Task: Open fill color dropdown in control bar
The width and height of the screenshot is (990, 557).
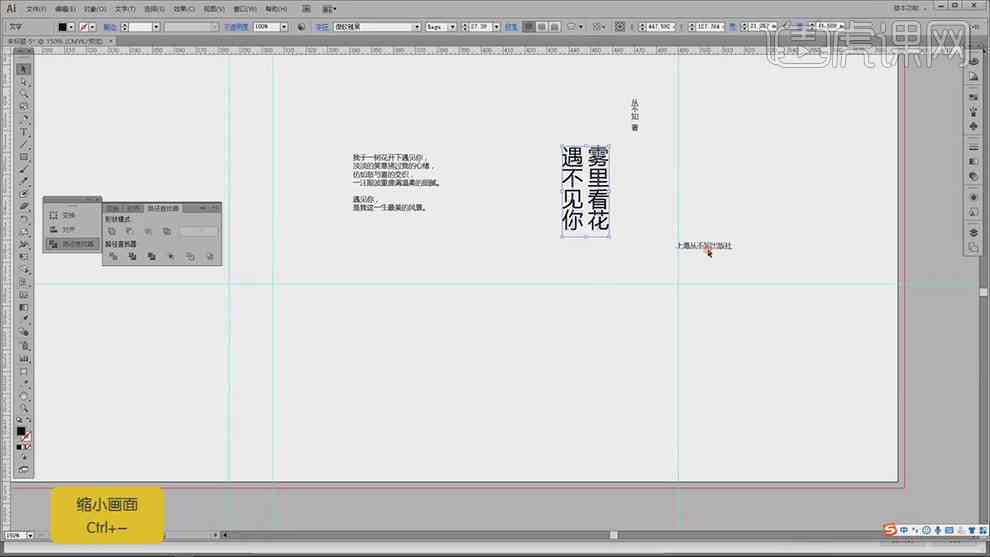Action: pyautogui.click(x=71, y=27)
